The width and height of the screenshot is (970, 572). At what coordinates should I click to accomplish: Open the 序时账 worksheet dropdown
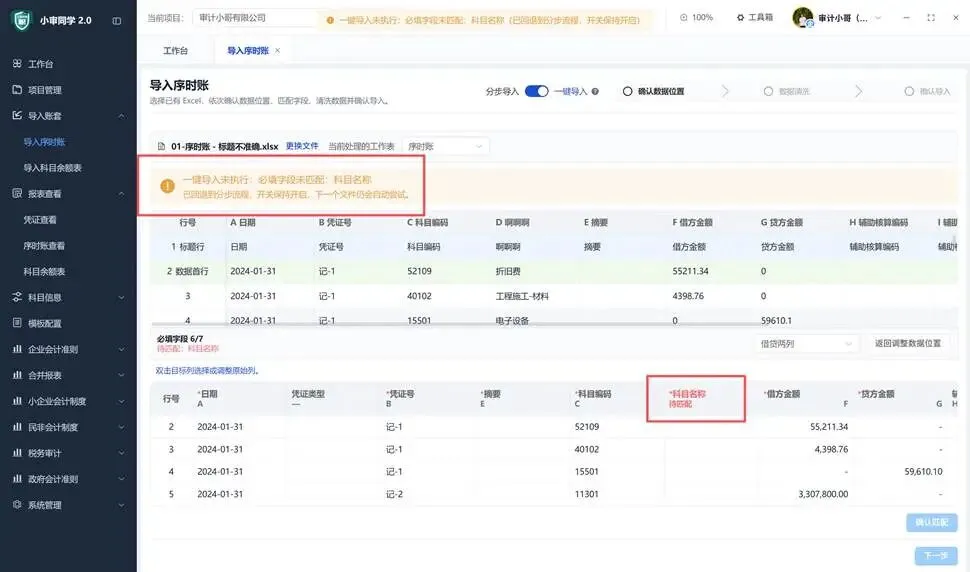[445, 147]
